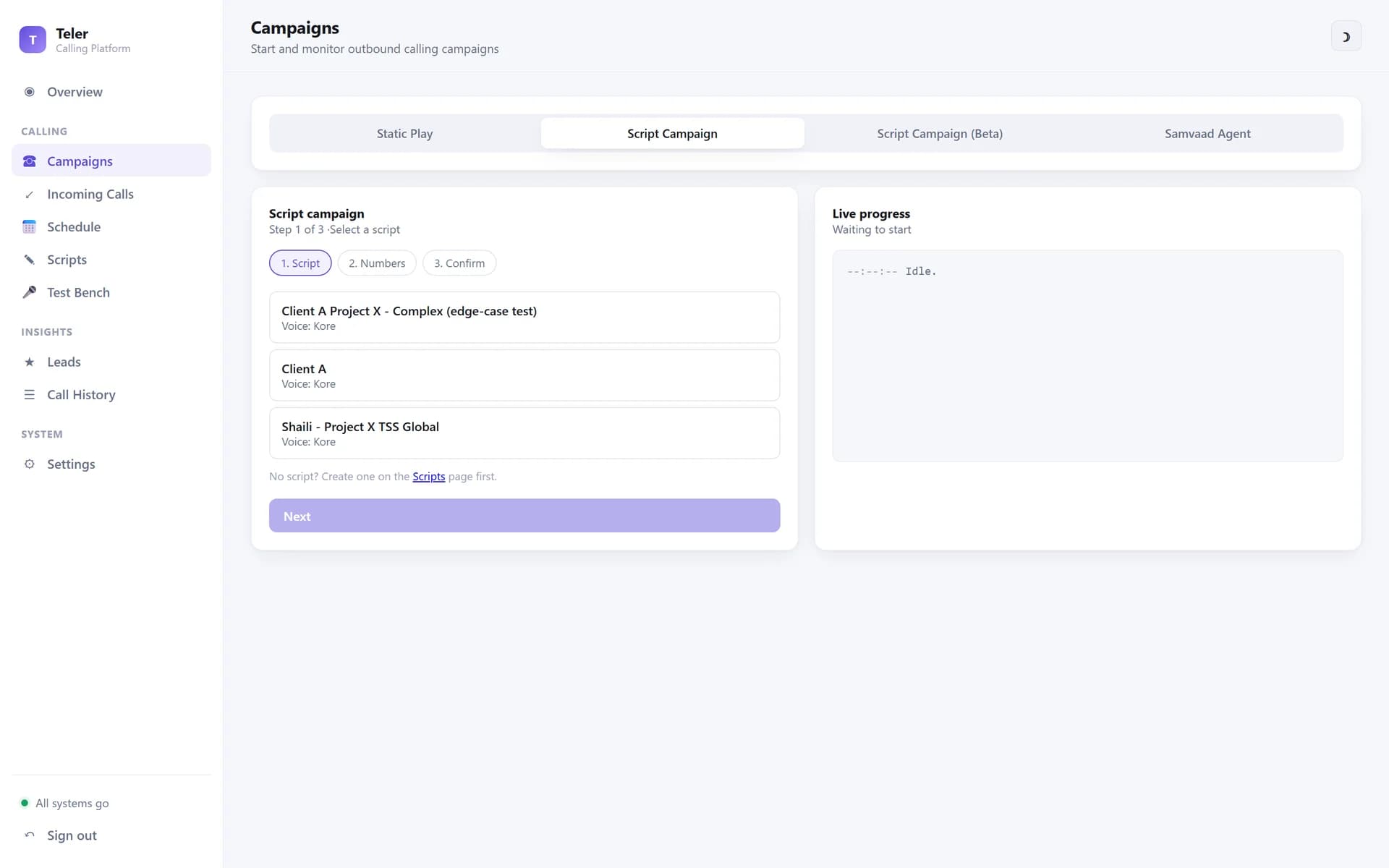
Task: Click the Campaigns page title
Action: (294, 28)
